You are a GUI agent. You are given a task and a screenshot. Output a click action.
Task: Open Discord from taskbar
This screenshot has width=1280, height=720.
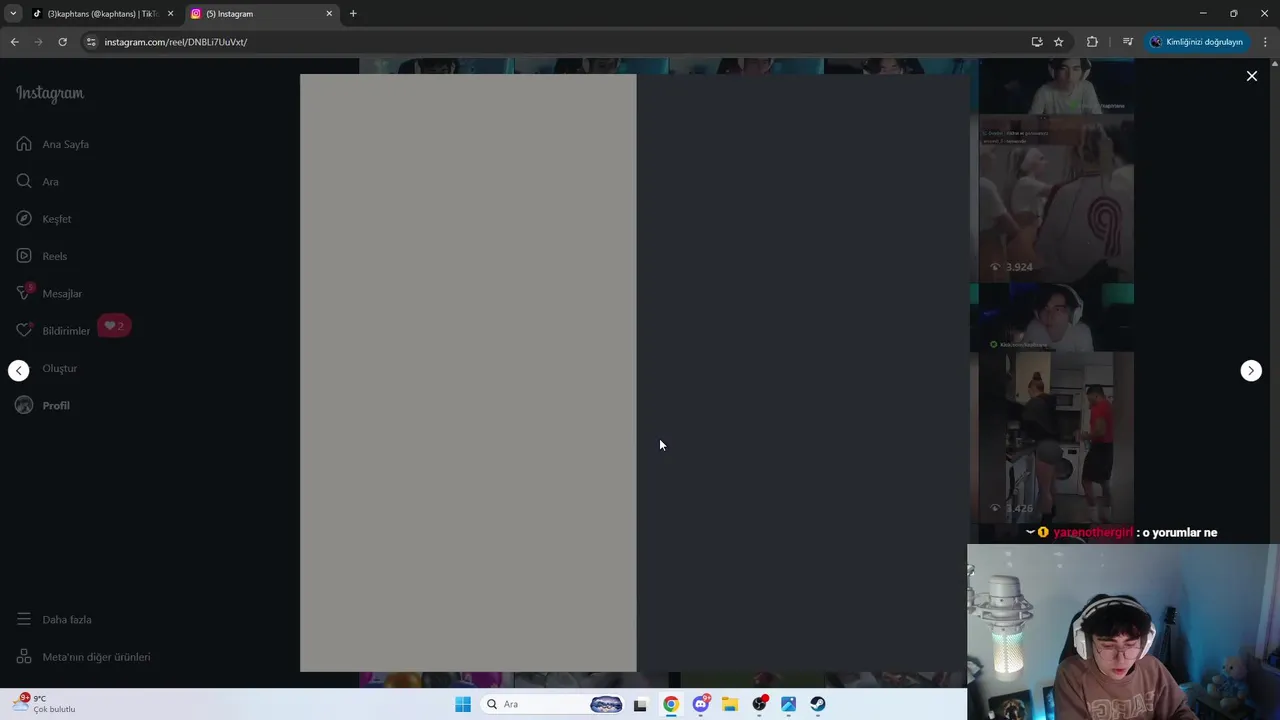pos(701,704)
